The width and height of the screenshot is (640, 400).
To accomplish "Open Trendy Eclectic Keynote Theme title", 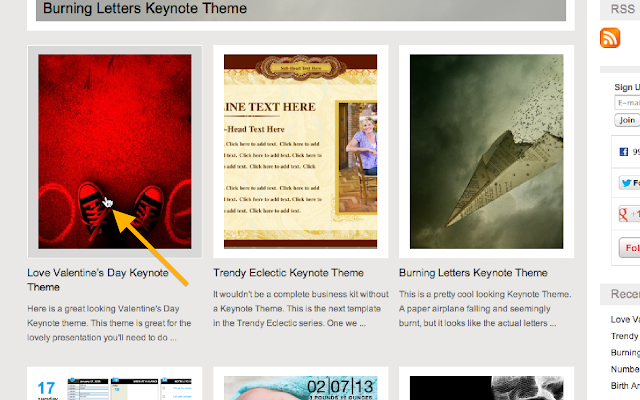I will point(288,273).
